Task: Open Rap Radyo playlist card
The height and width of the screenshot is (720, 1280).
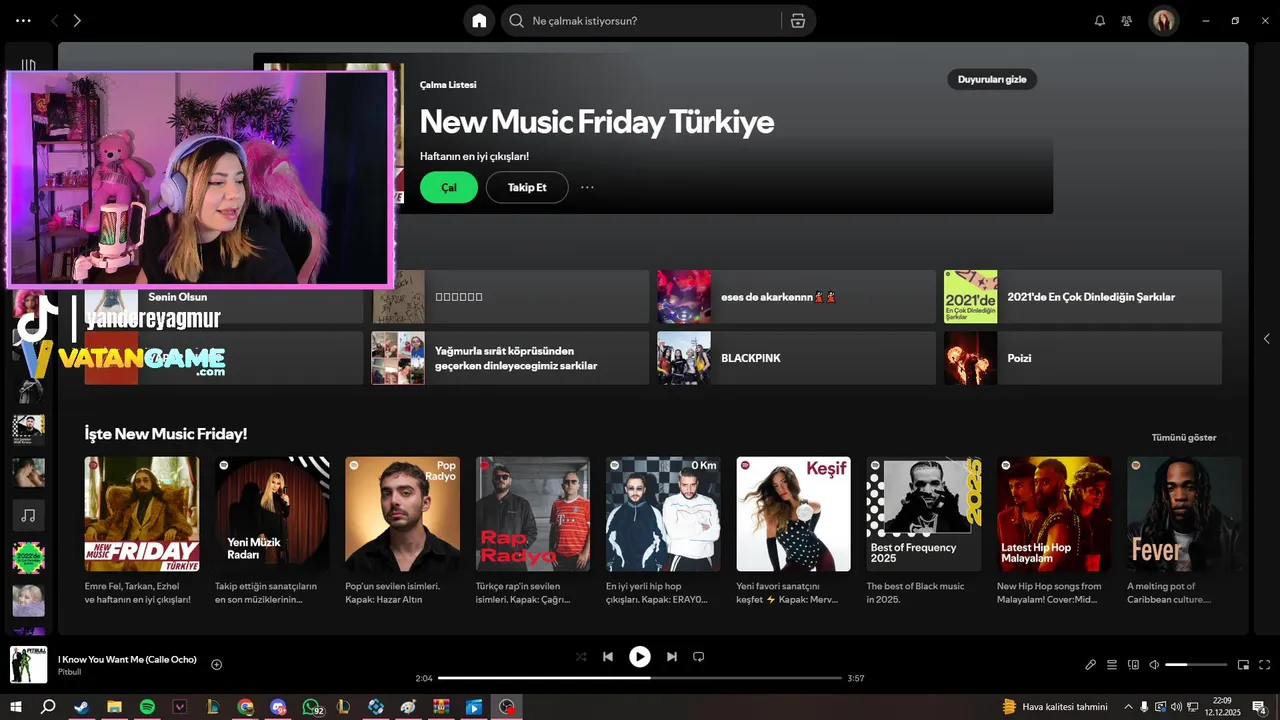Action: click(533, 531)
